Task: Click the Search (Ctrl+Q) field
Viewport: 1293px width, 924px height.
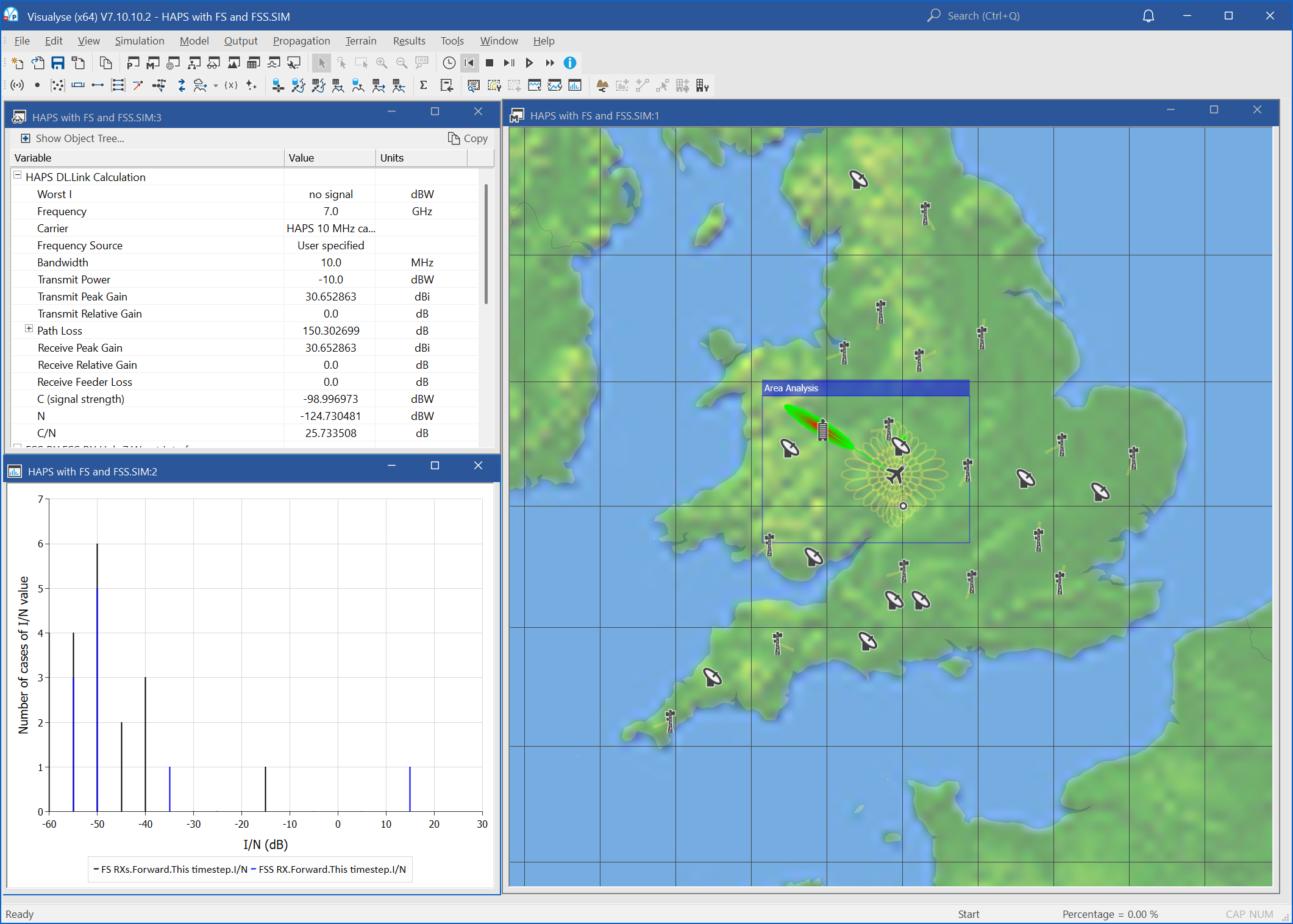Action: [x=983, y=16]
